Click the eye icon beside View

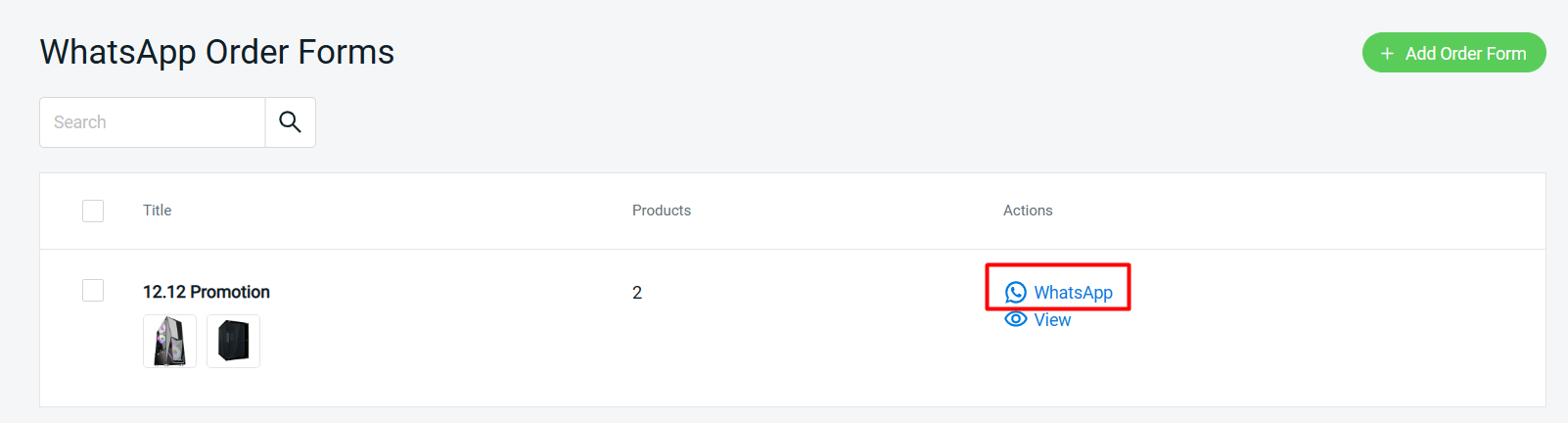1016,319
